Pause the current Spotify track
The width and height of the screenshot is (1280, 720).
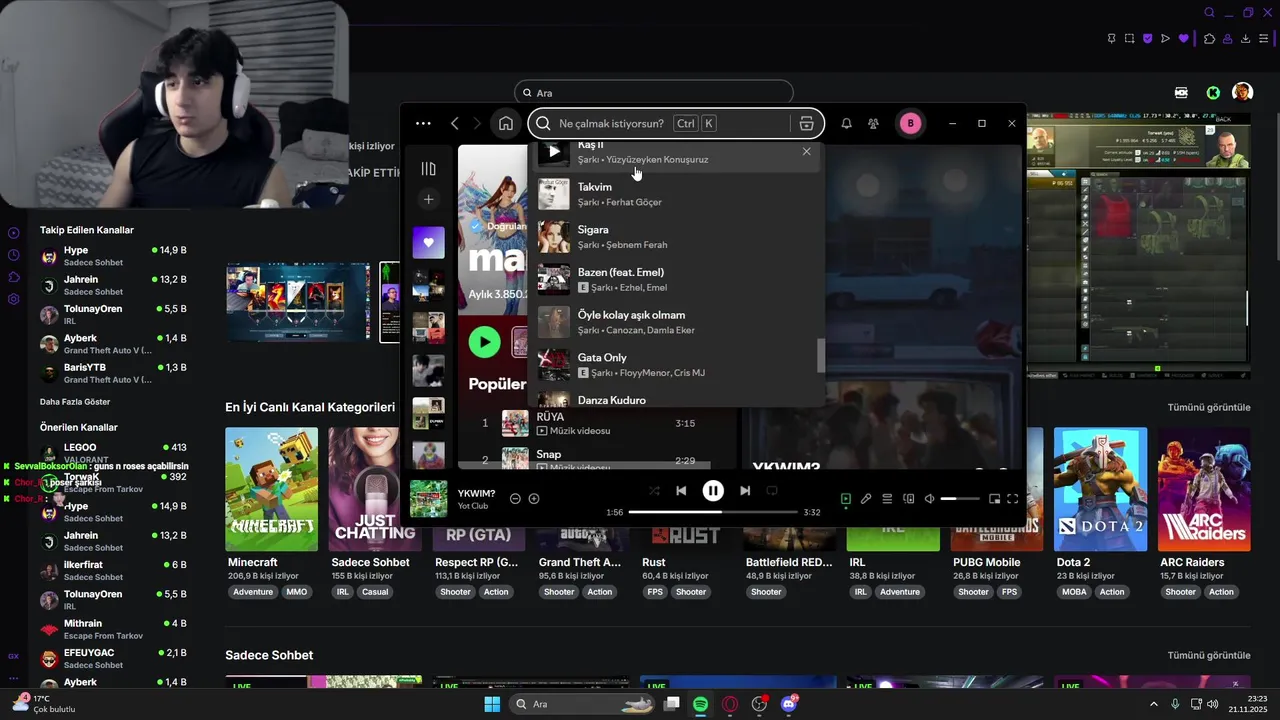713,491
